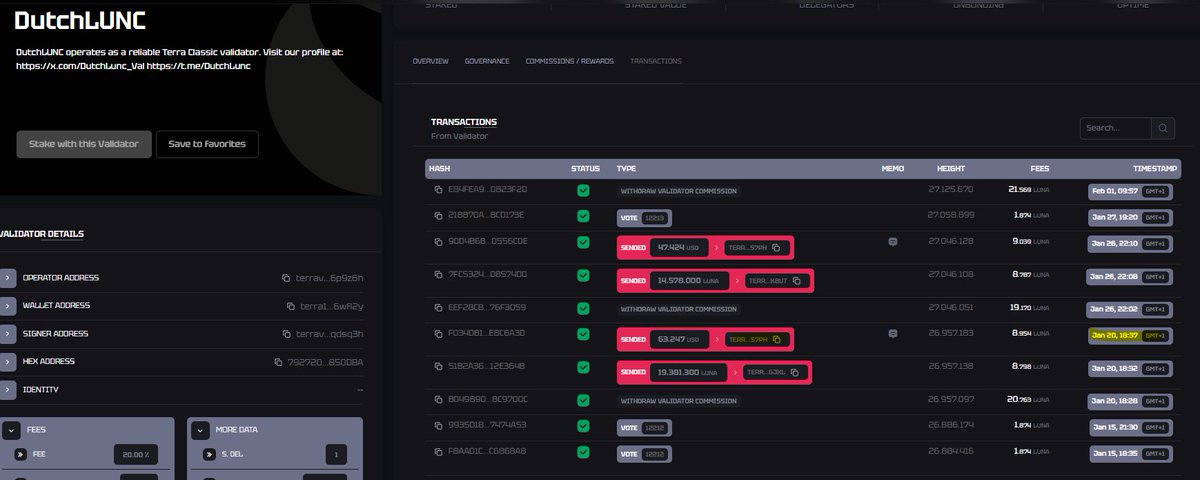Image resolution: width=1200 pixels, height=480 pixels.
Task: Expand the S. Del entry arrow
Action: (207, 455)
